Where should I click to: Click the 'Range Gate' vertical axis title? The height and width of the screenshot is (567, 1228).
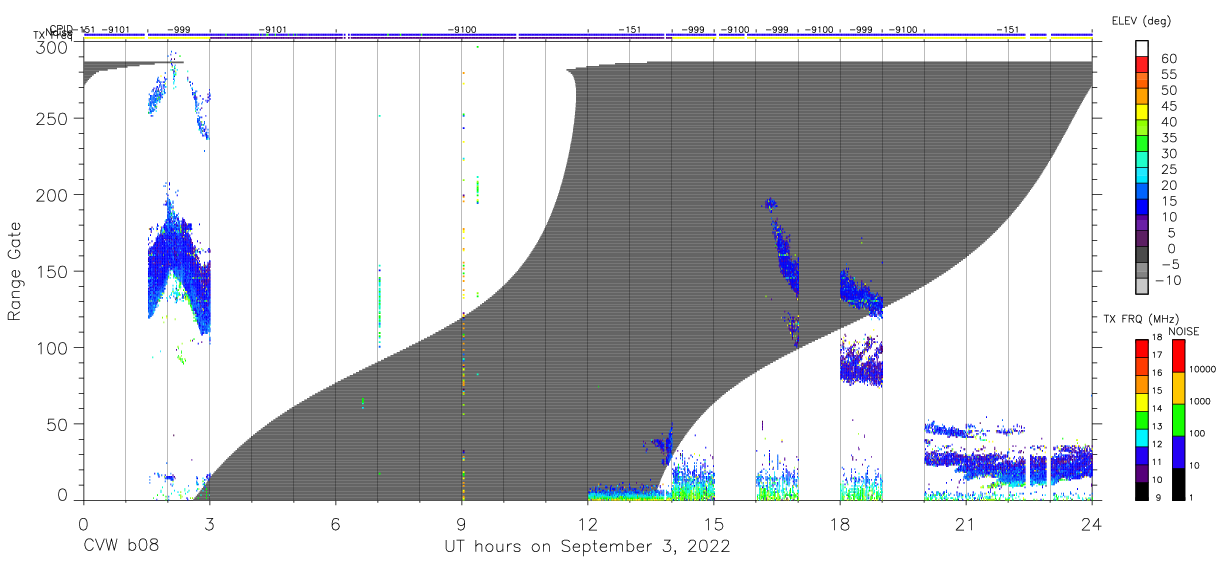[x=15, y=270]
